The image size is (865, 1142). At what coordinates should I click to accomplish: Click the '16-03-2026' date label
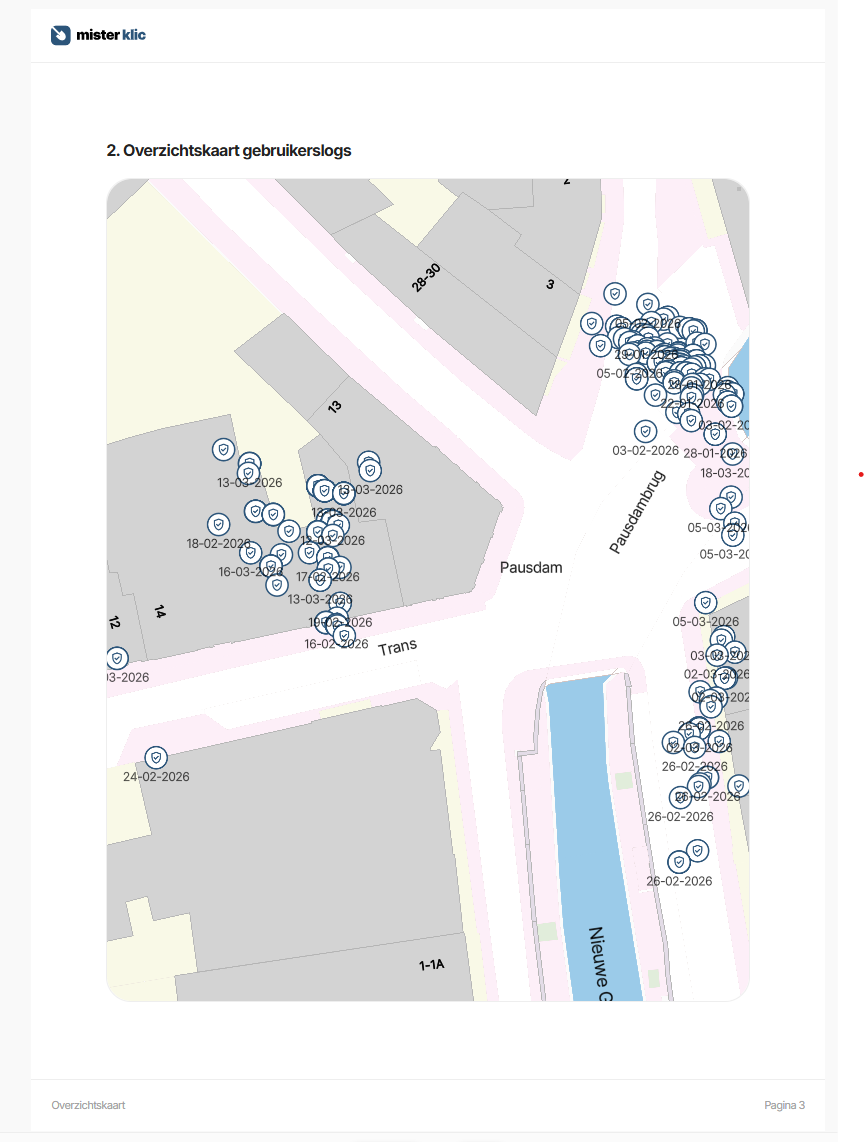(250, 572)
